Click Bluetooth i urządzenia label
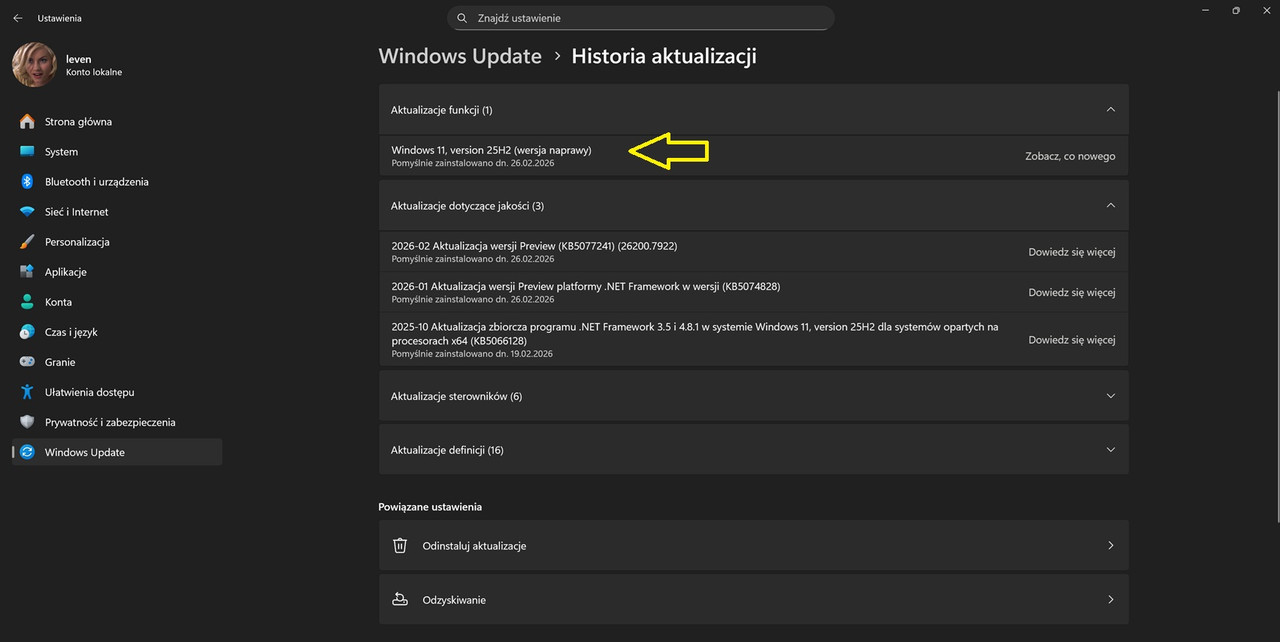The image size is (1280, 642). click(x=97, y=182)
